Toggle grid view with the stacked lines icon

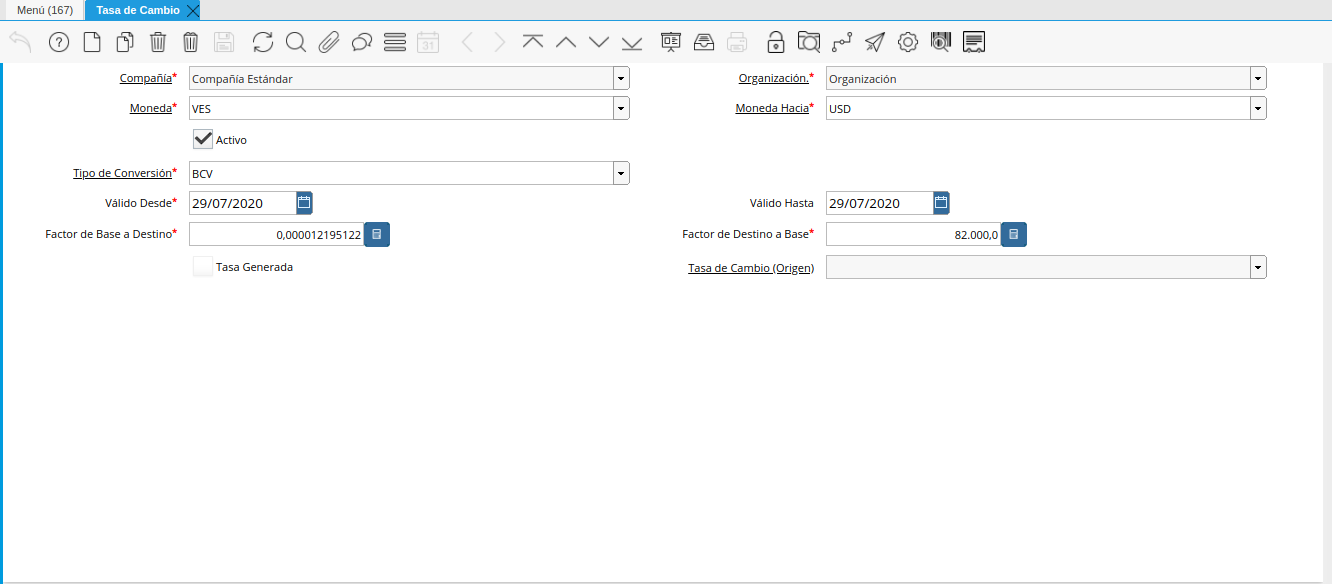(x=395, y=42)
